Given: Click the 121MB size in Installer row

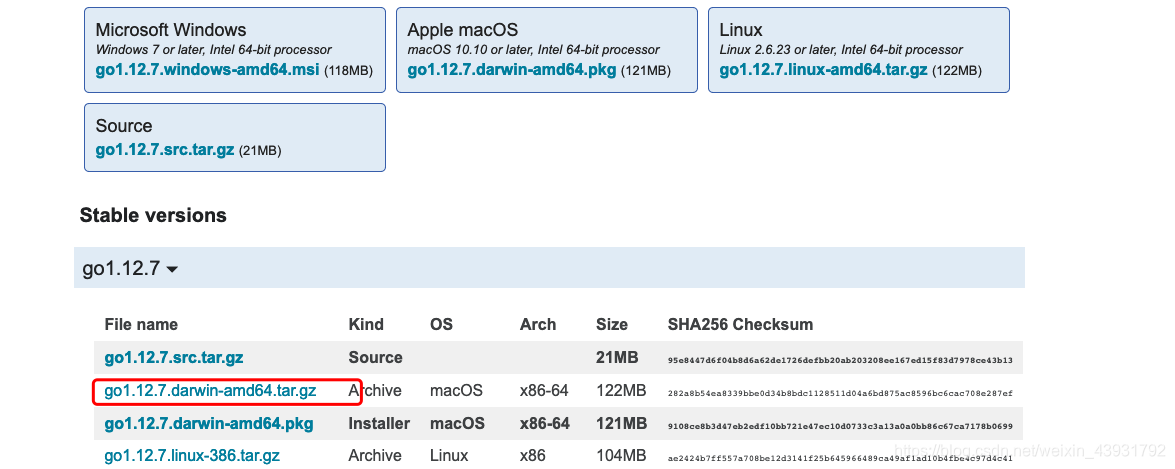Looking at the screenshot, I should (x=620, y=423).
